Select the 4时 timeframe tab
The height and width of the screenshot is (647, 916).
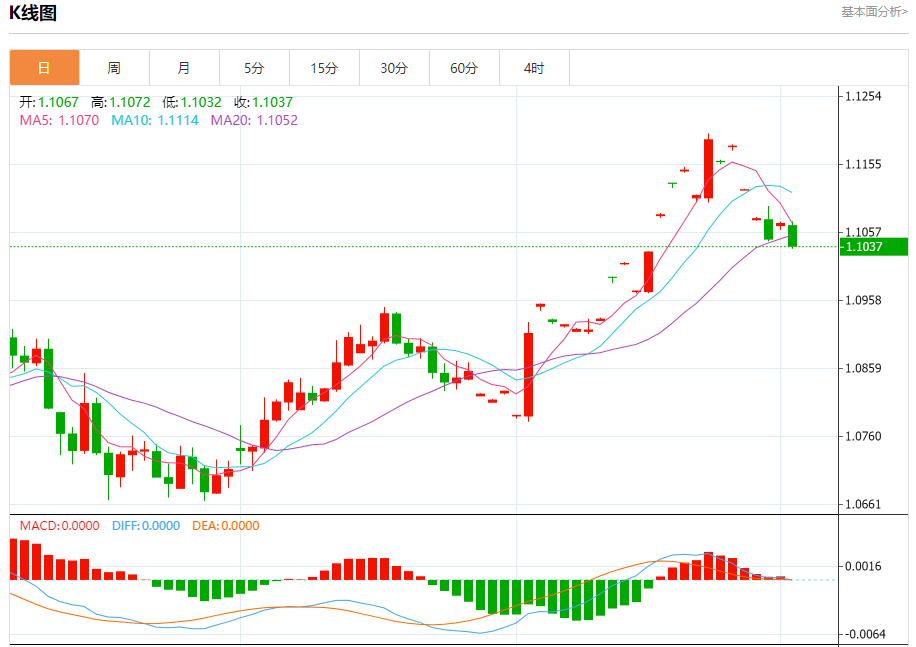534,68
